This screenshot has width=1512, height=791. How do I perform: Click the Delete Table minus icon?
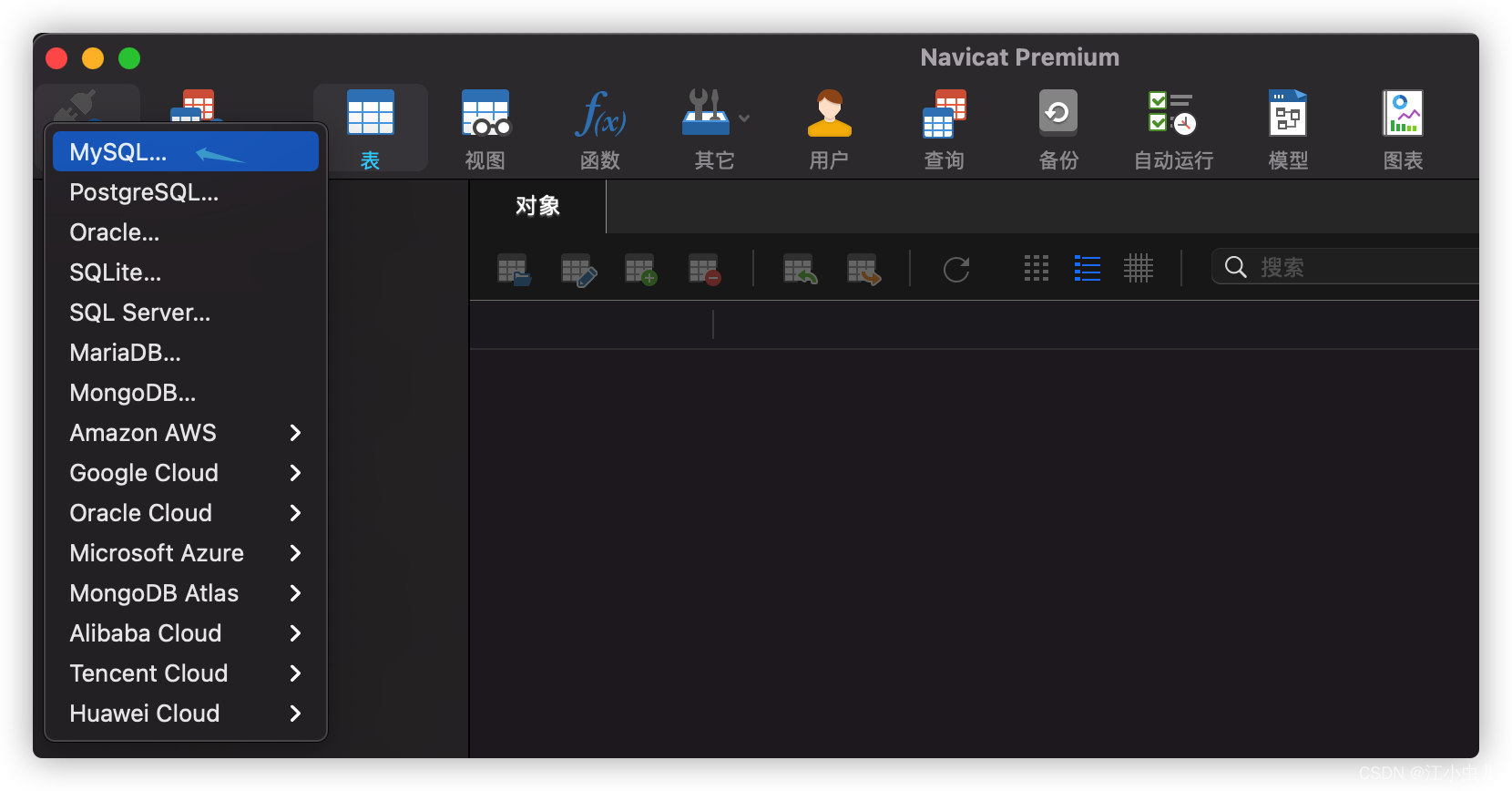click(705, 270)
